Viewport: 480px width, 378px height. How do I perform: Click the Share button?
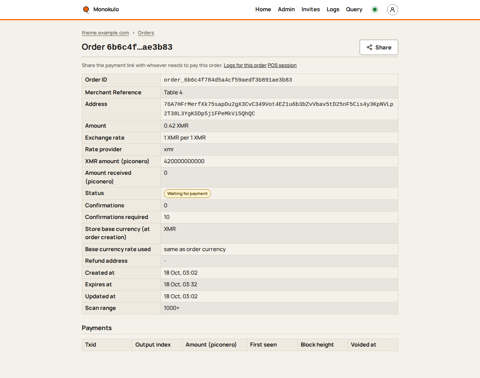click(x=379, y=47)
